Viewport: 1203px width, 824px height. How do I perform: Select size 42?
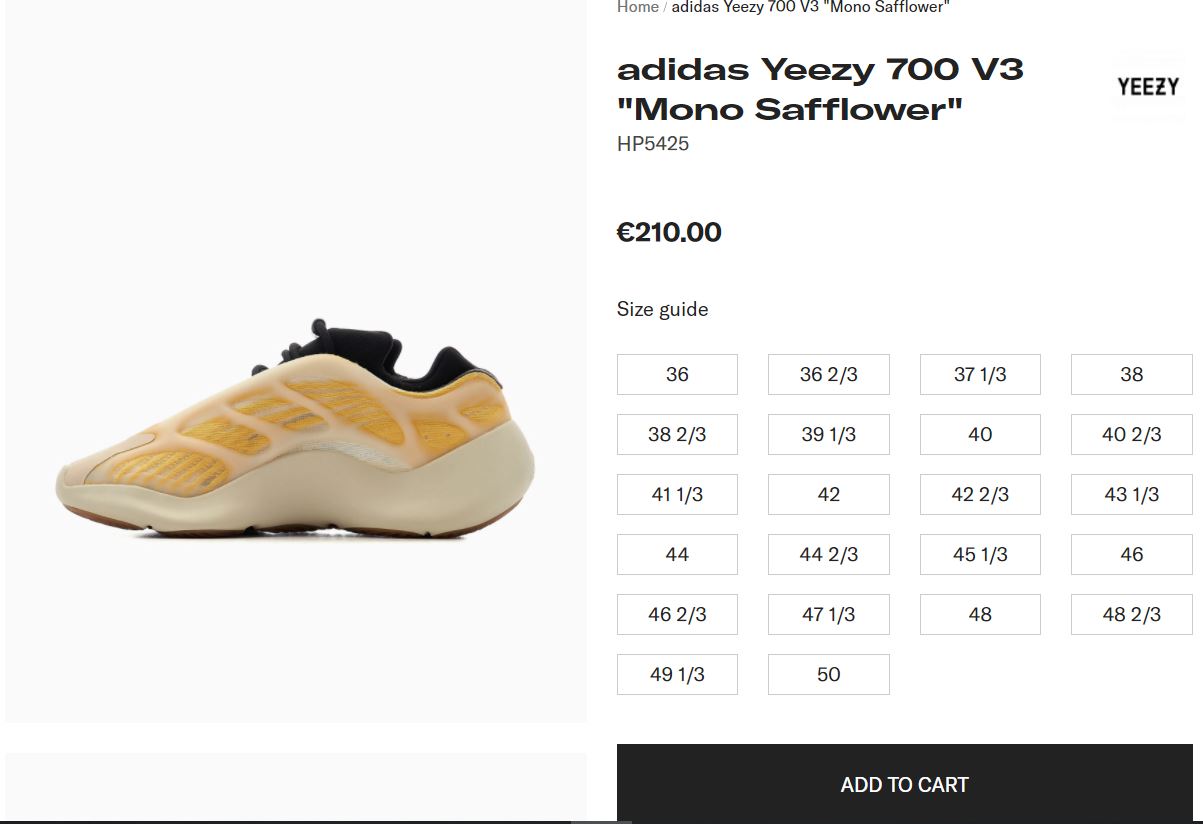click(828, 494)
